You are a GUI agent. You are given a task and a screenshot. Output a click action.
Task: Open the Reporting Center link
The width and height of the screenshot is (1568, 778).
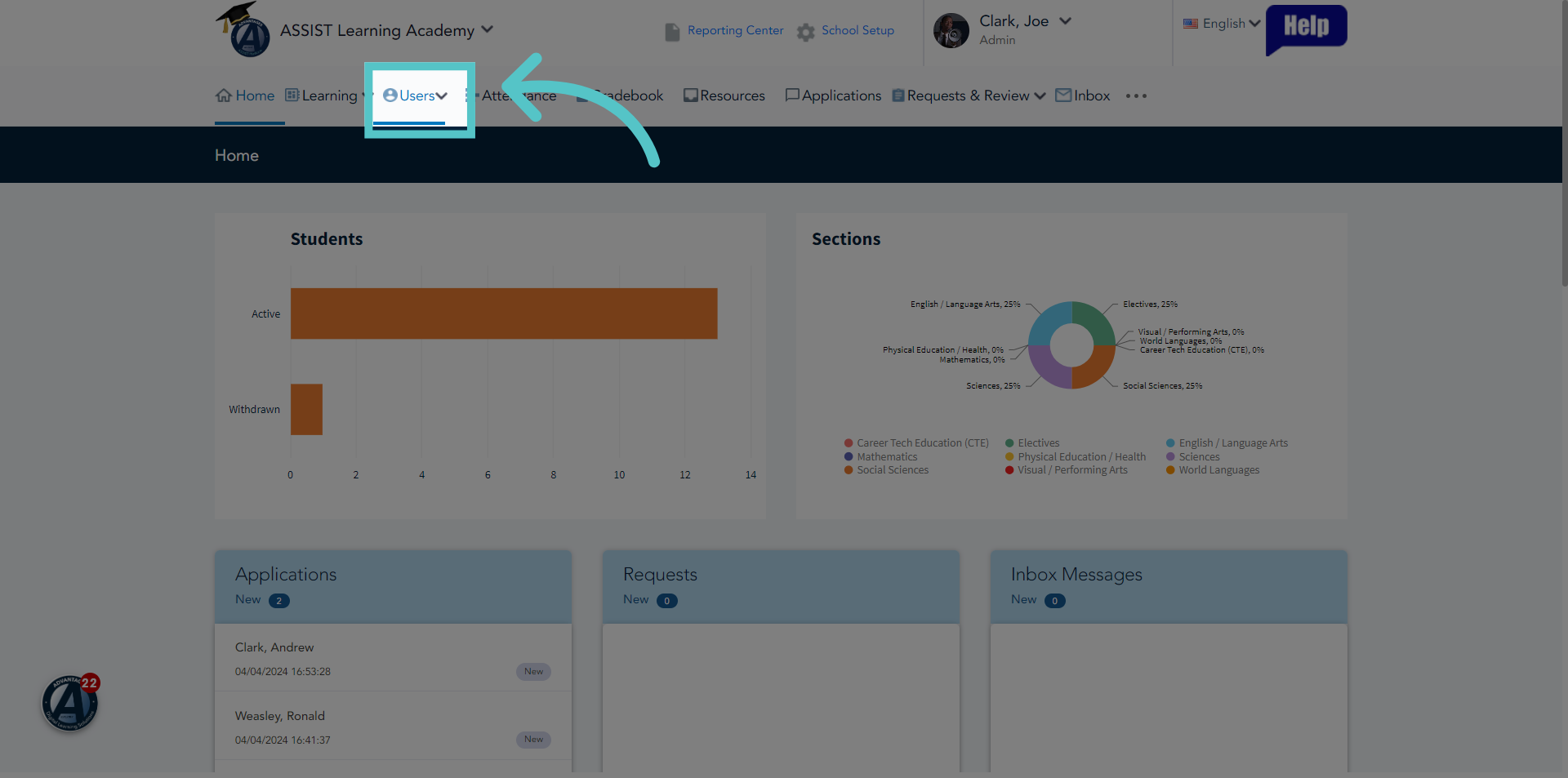point(735,30)
